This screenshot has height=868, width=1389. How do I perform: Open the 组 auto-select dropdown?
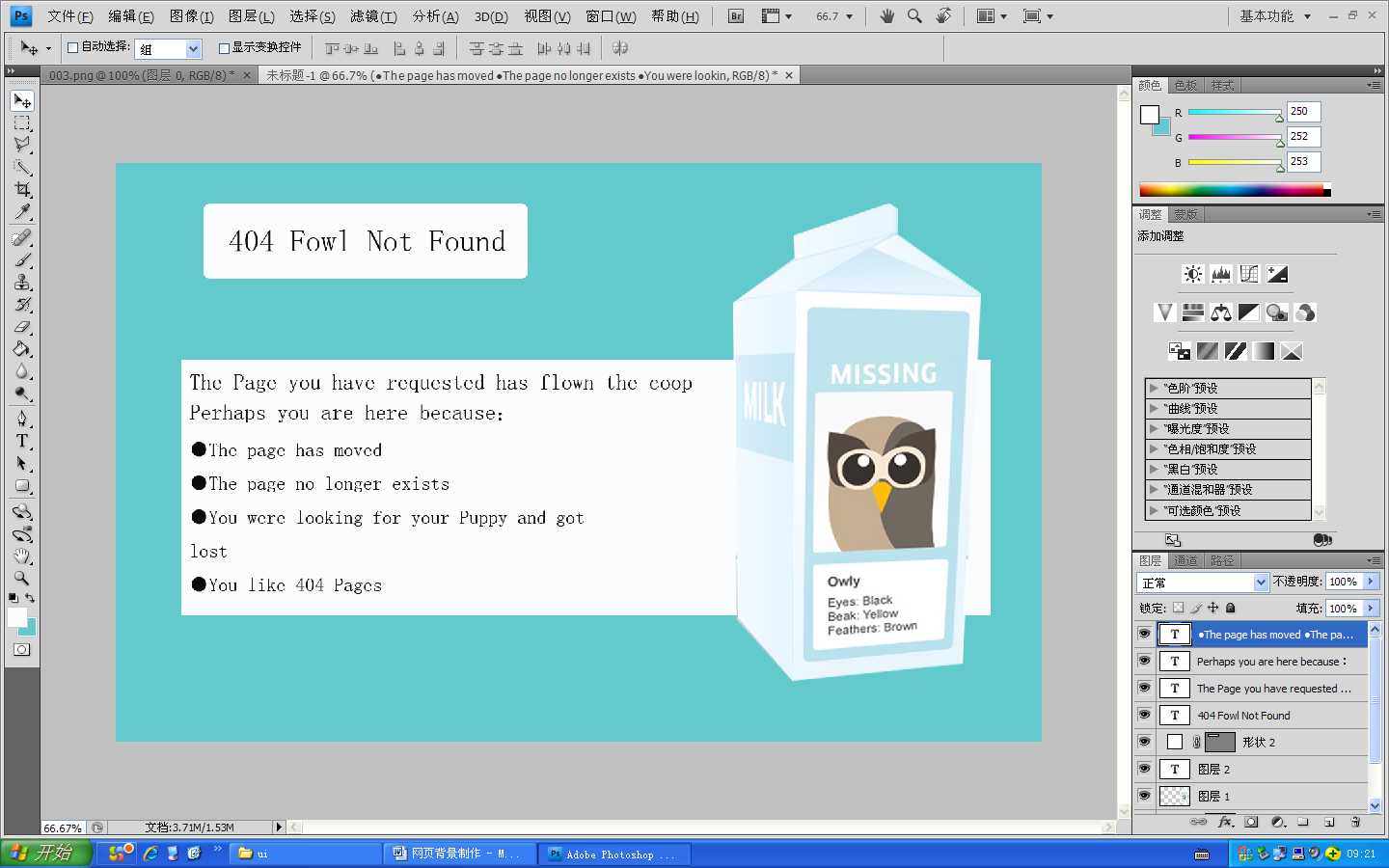pos(193,48)
